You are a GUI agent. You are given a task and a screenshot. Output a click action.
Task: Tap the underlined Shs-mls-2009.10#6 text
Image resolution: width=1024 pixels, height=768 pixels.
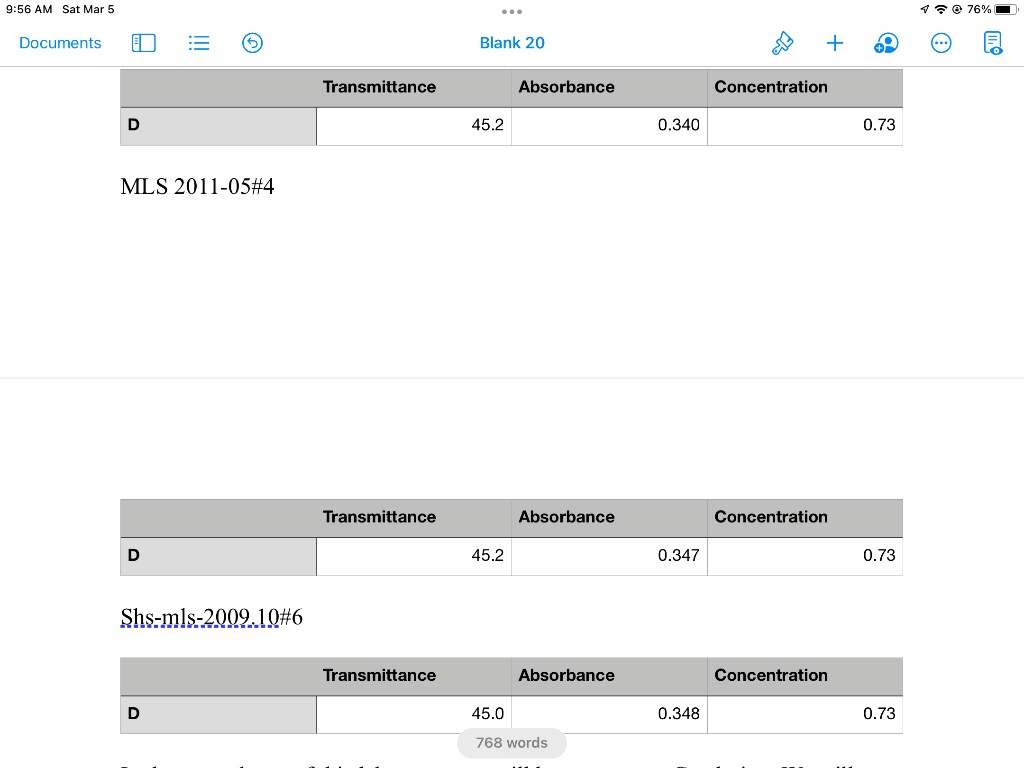pos(211,617)
